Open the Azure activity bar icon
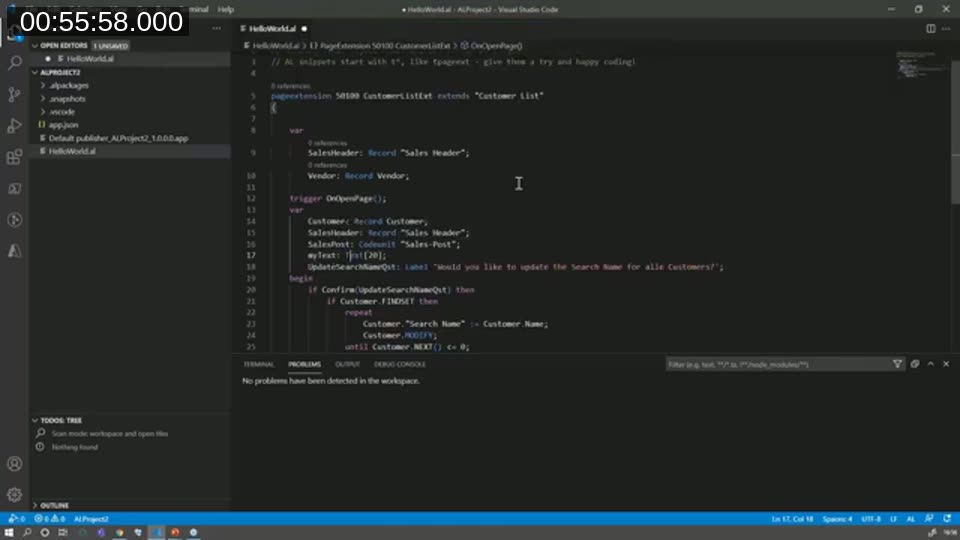Viewport: 960px width, 540px height. pos(15,251)
